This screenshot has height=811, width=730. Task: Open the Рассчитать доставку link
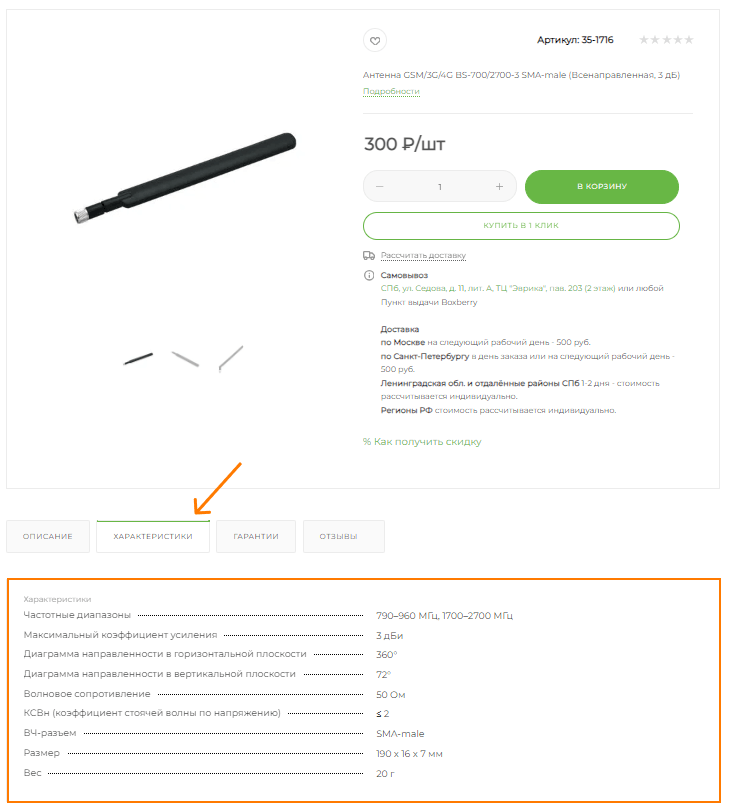pos(423,256)
